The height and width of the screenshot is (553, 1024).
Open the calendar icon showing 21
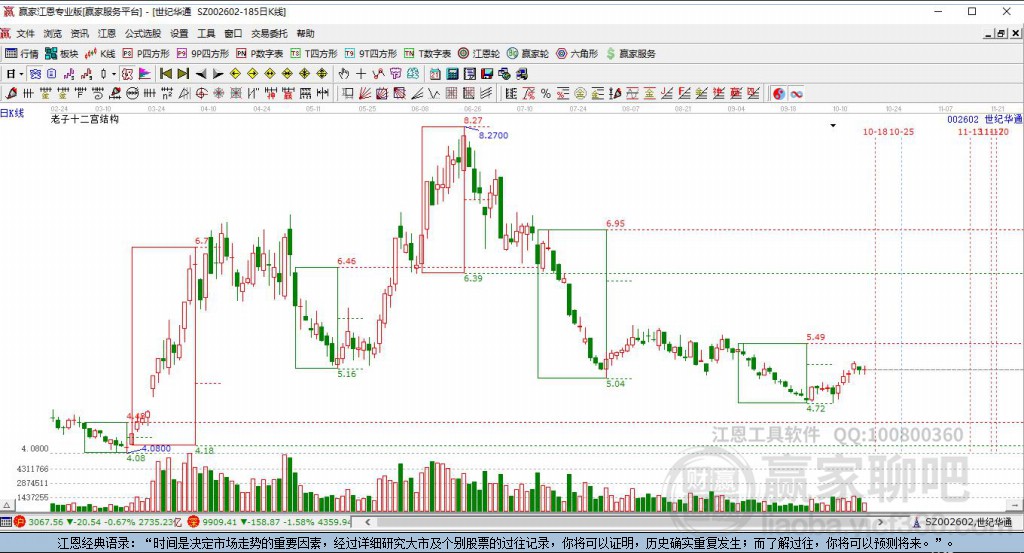tap(434, 74)
